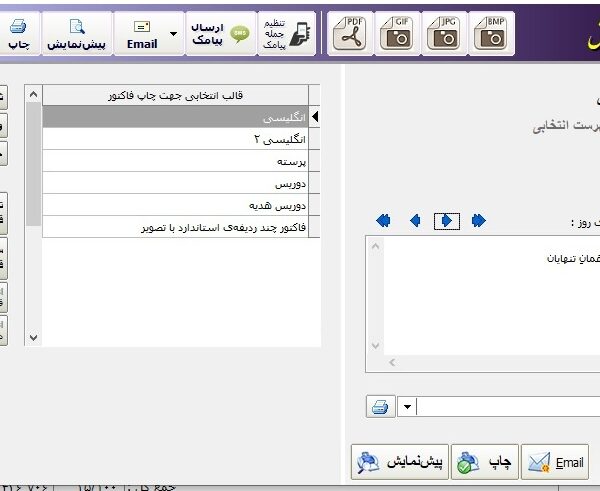Select the پرسته template row
The image size is (600, 491).
tap(175, 161)
